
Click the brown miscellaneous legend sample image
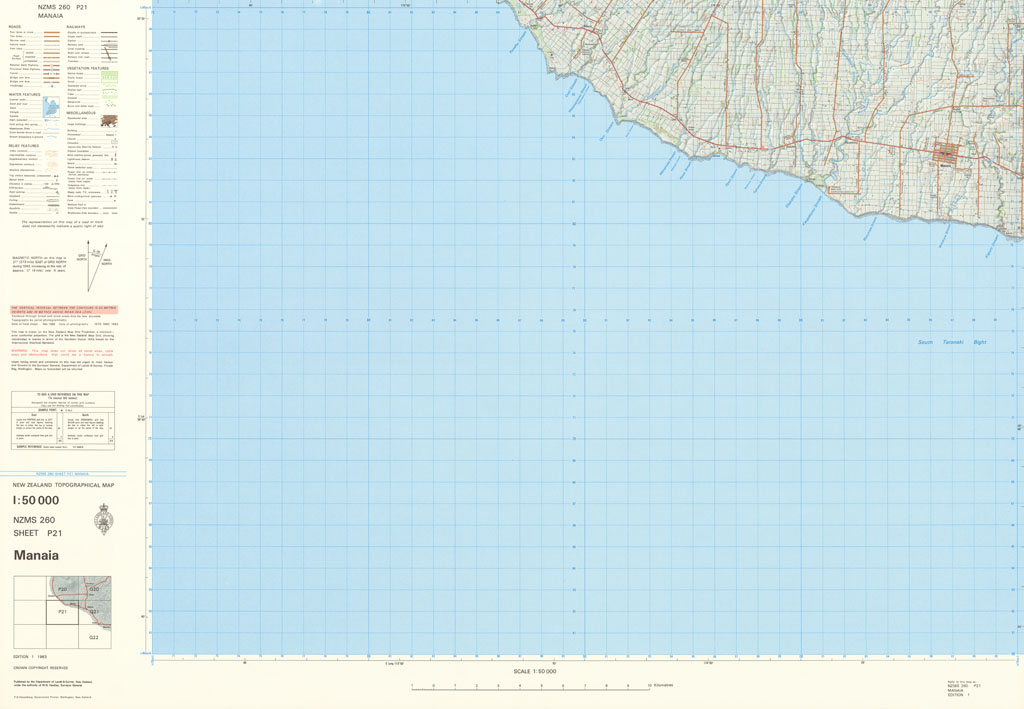[107, 121]
